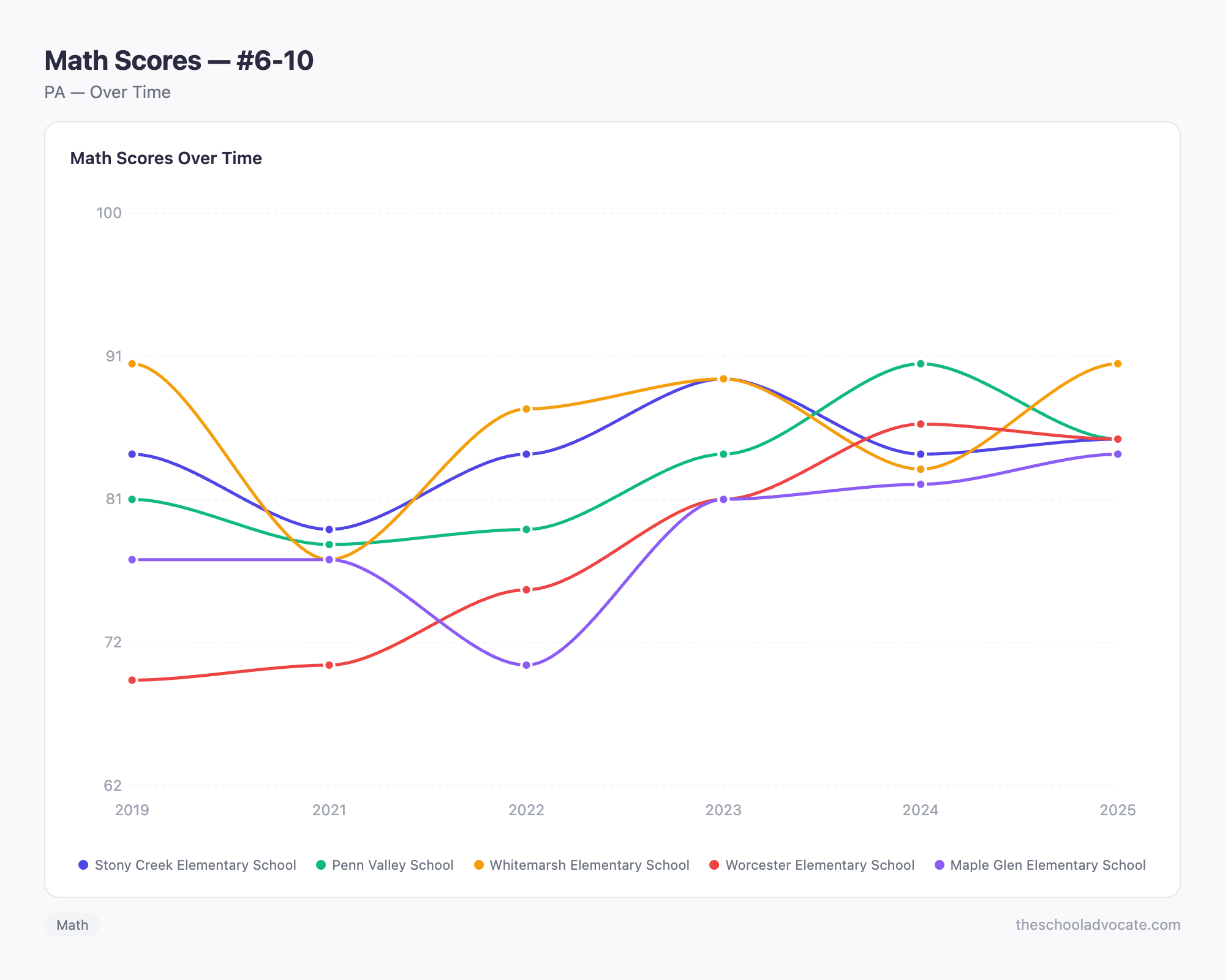Click Penn Valley green peak point at 2024
The image size is (1225, 980).
(x=921, y=364)
